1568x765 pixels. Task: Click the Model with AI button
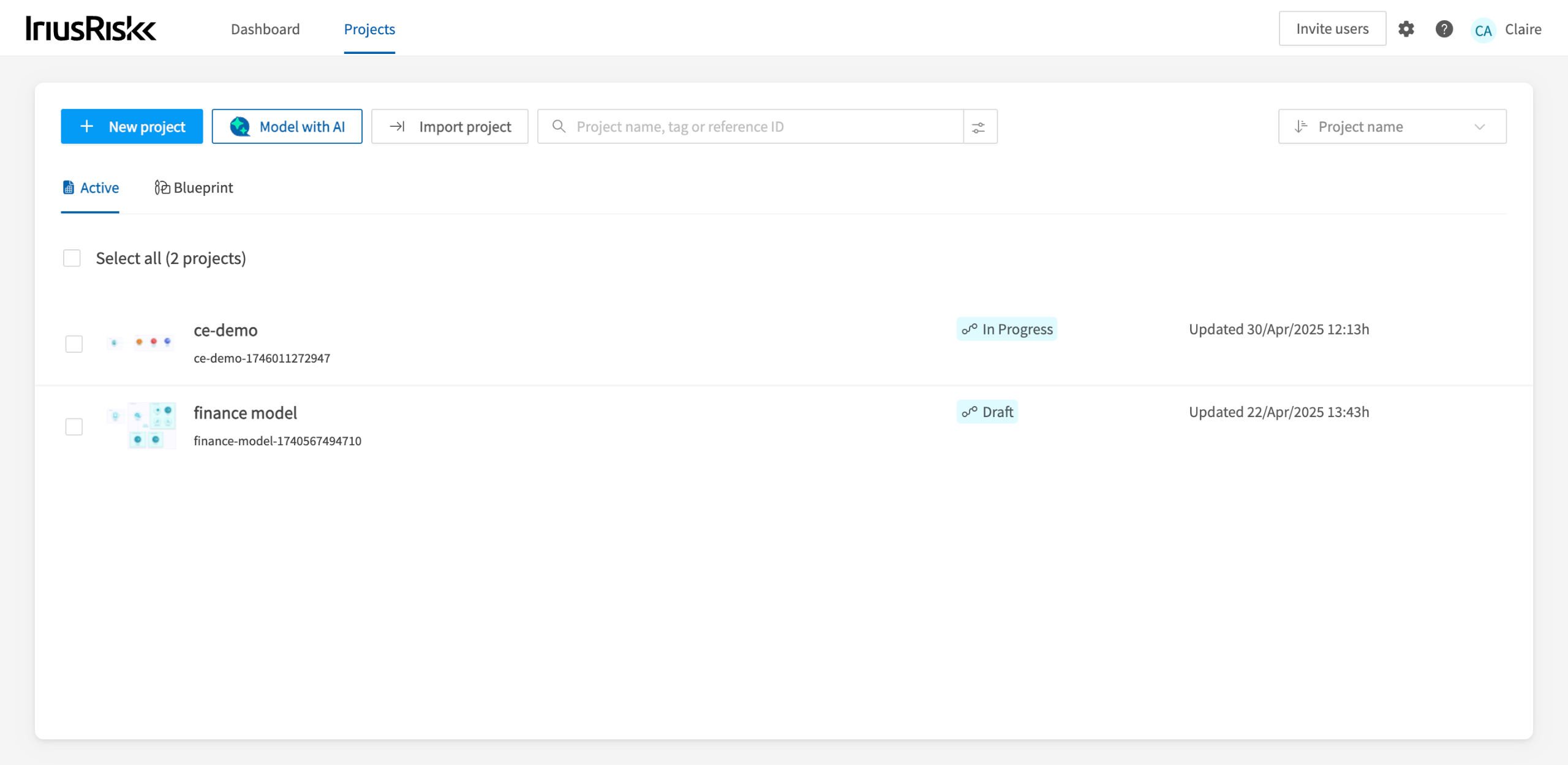[287, 127]
